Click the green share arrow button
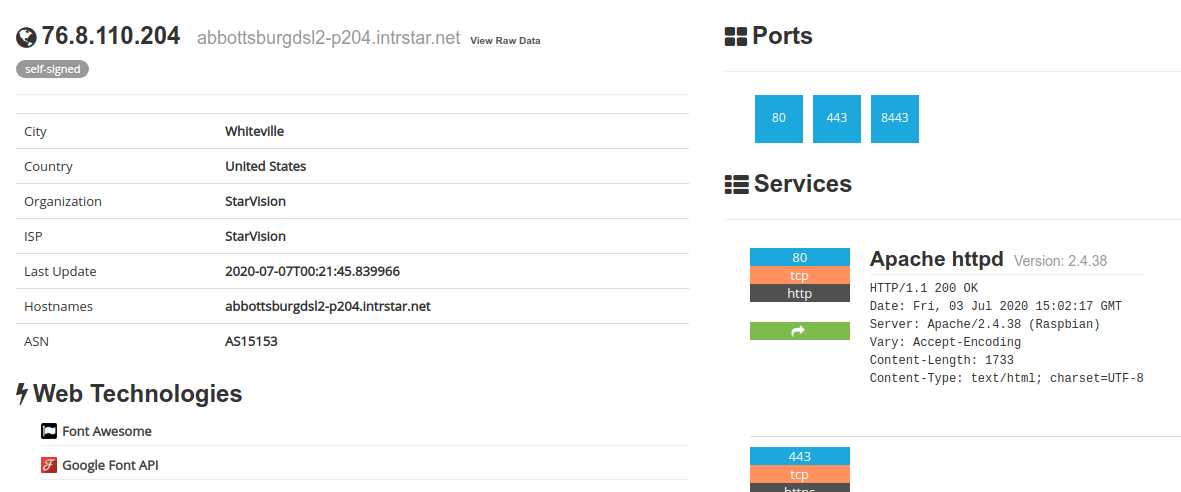1181x492 pixels. pos(799,331)
